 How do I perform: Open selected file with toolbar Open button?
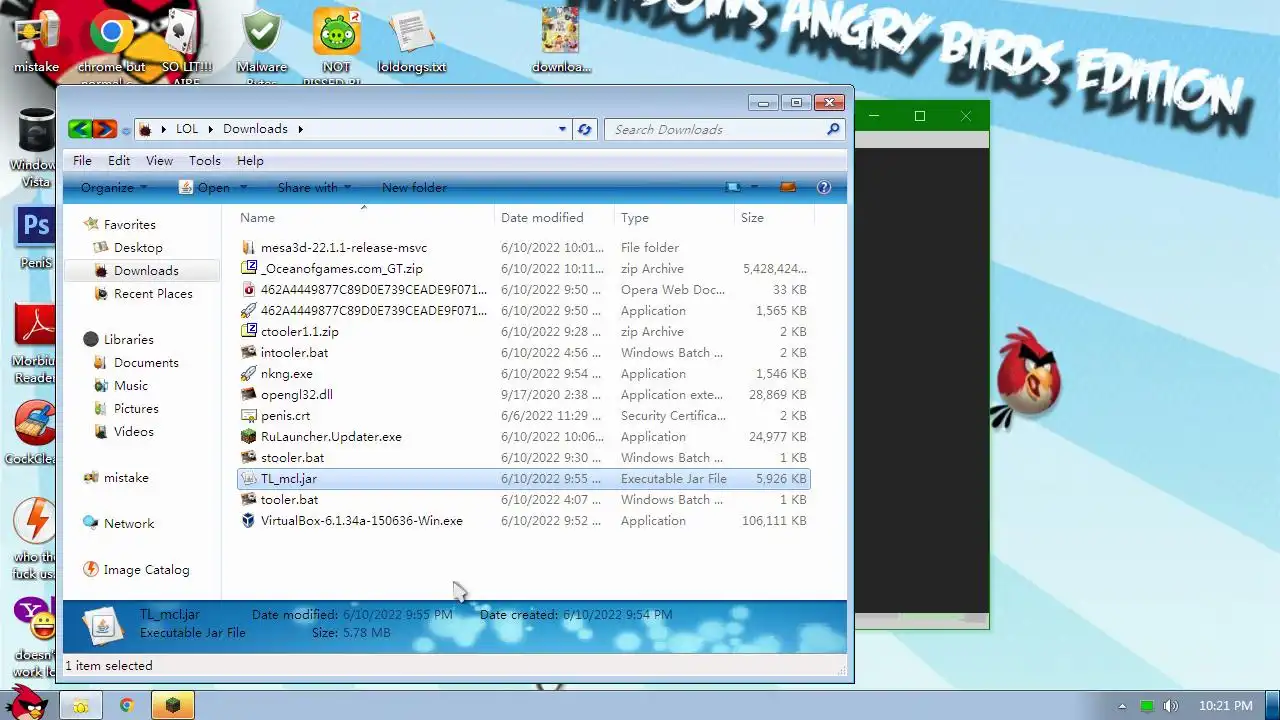point(204,187)
